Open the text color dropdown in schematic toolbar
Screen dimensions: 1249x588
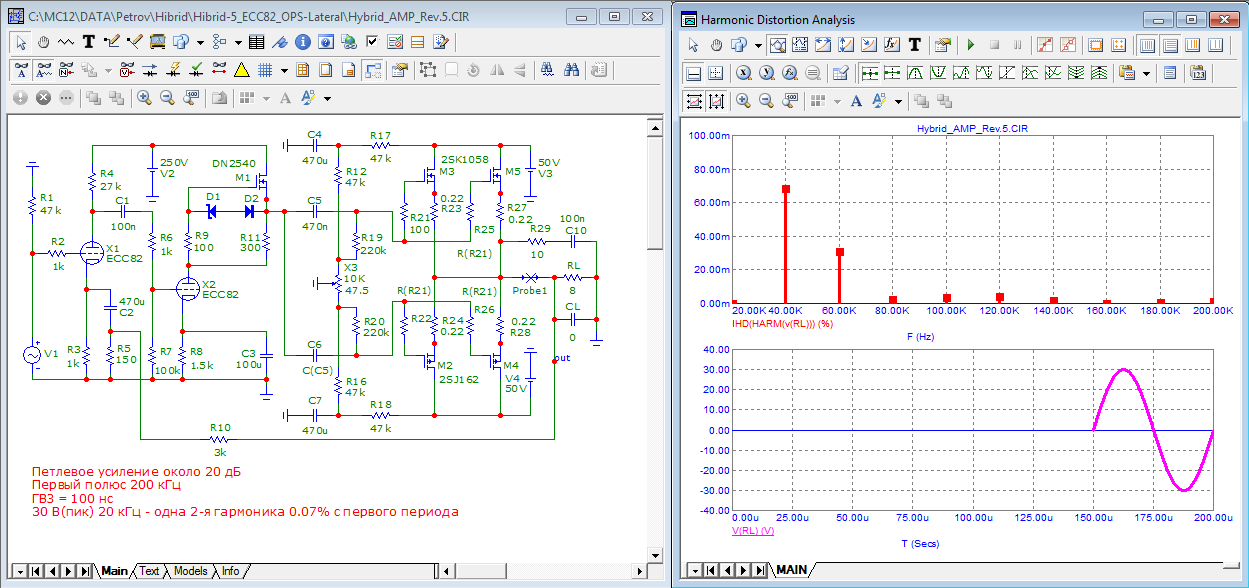click(x=327, y=98)
